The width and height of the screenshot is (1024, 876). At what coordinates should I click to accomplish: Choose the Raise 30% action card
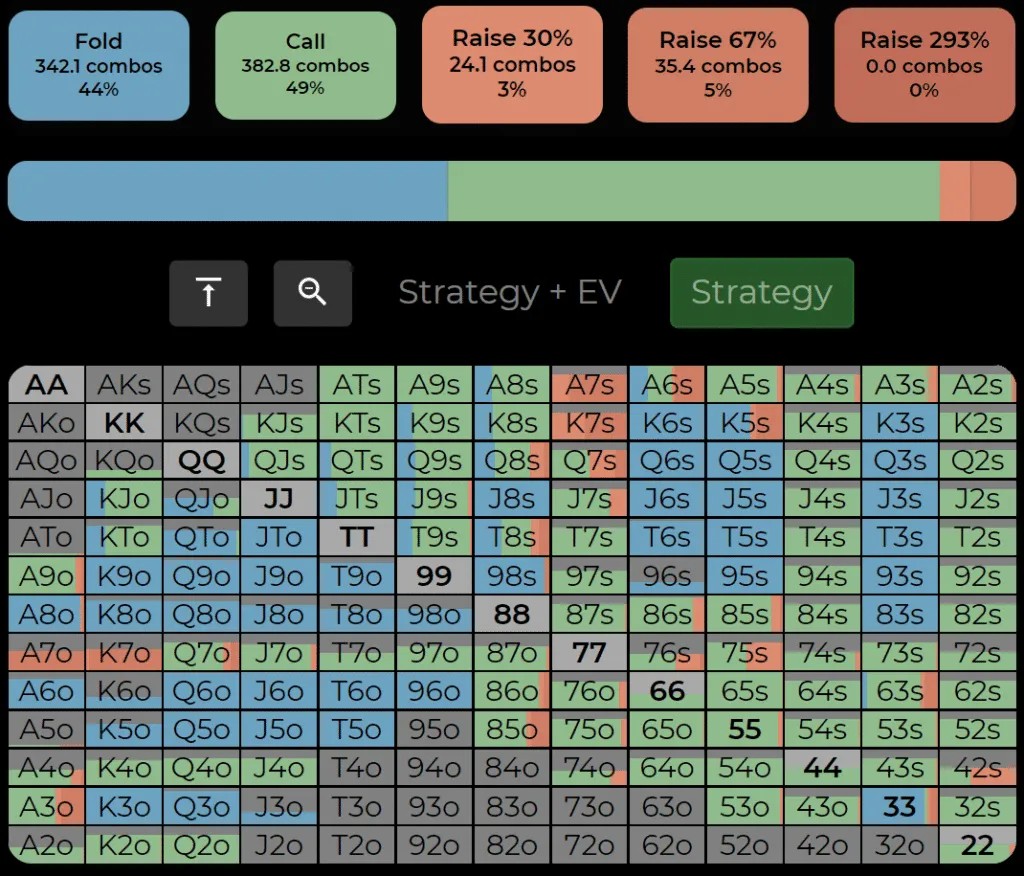(512, 64)
